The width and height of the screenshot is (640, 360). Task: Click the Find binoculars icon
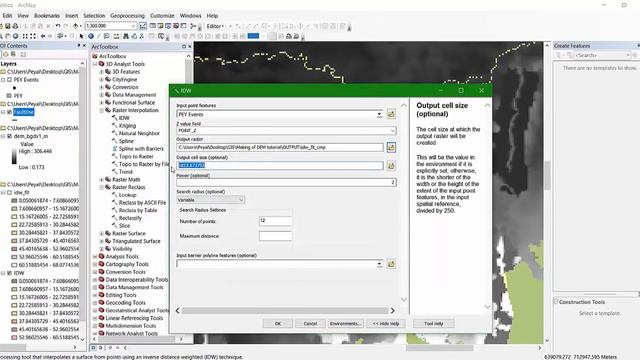pos(126,36)
